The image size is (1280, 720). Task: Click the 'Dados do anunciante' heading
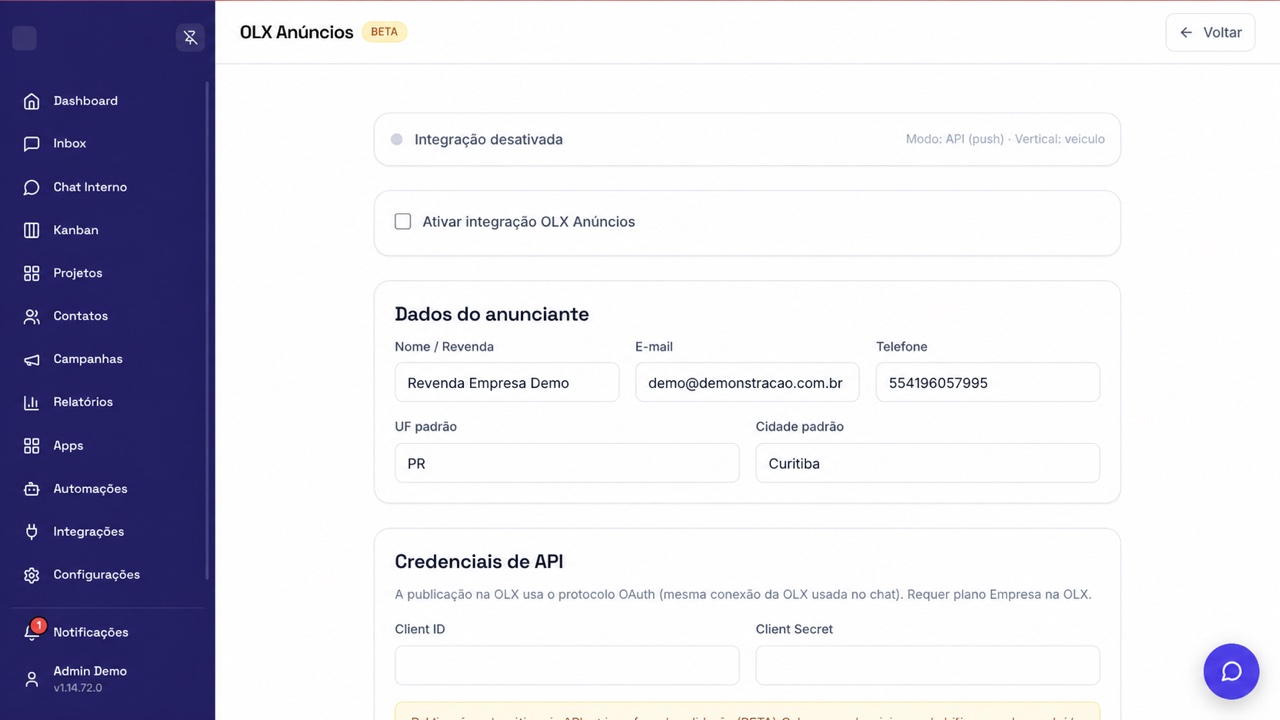(x=492, y=314)
